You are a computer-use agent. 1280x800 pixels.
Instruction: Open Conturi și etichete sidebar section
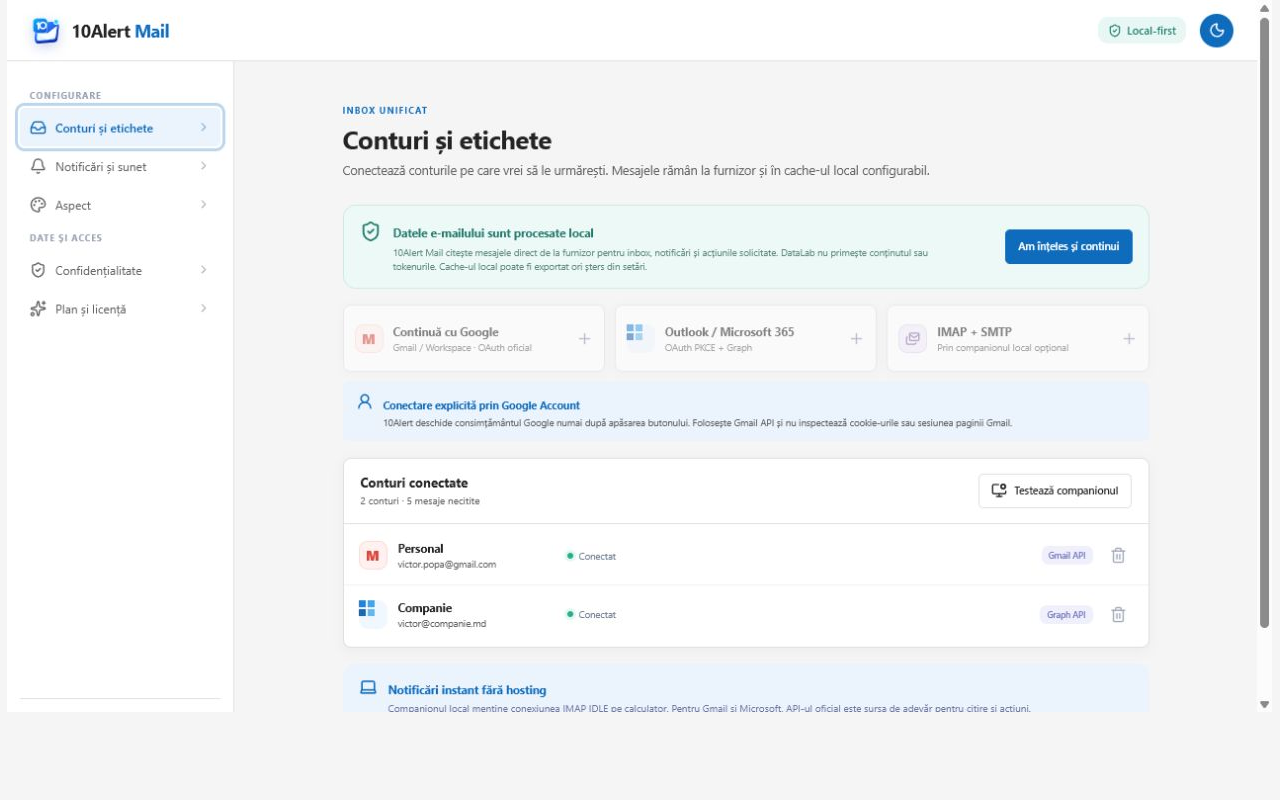120,128
